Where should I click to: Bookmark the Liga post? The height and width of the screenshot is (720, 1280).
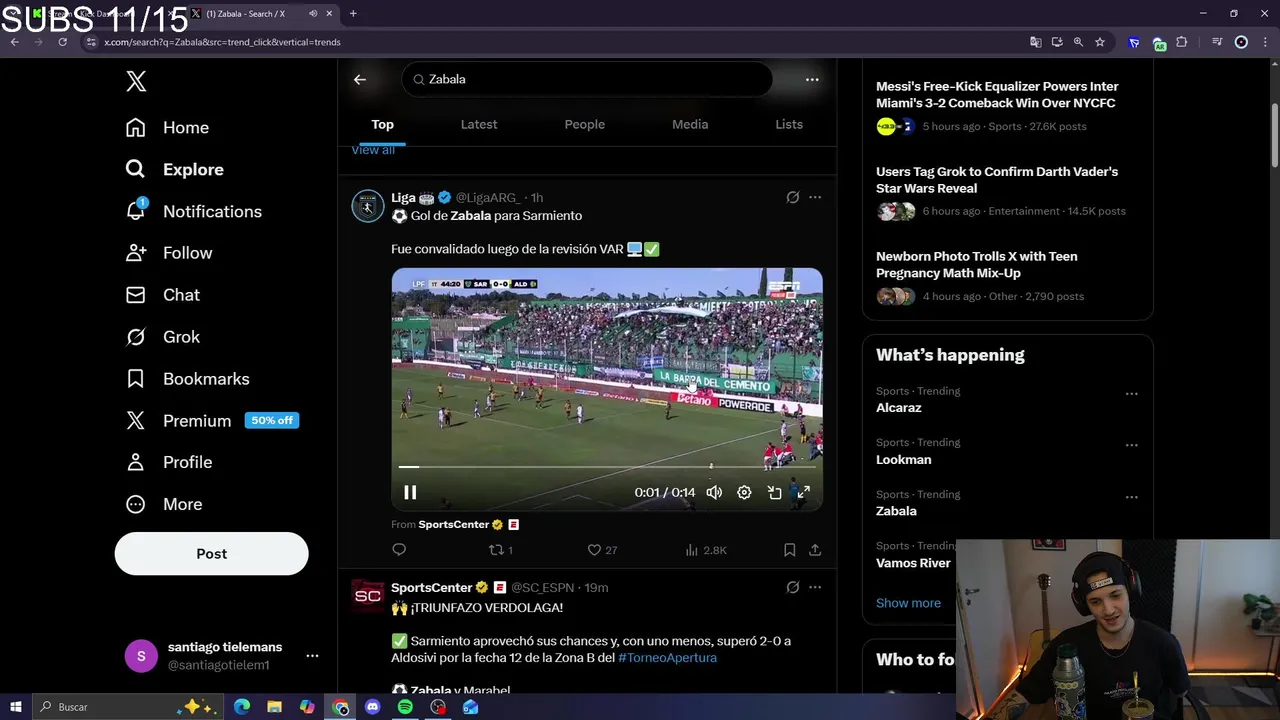[789, 550]
